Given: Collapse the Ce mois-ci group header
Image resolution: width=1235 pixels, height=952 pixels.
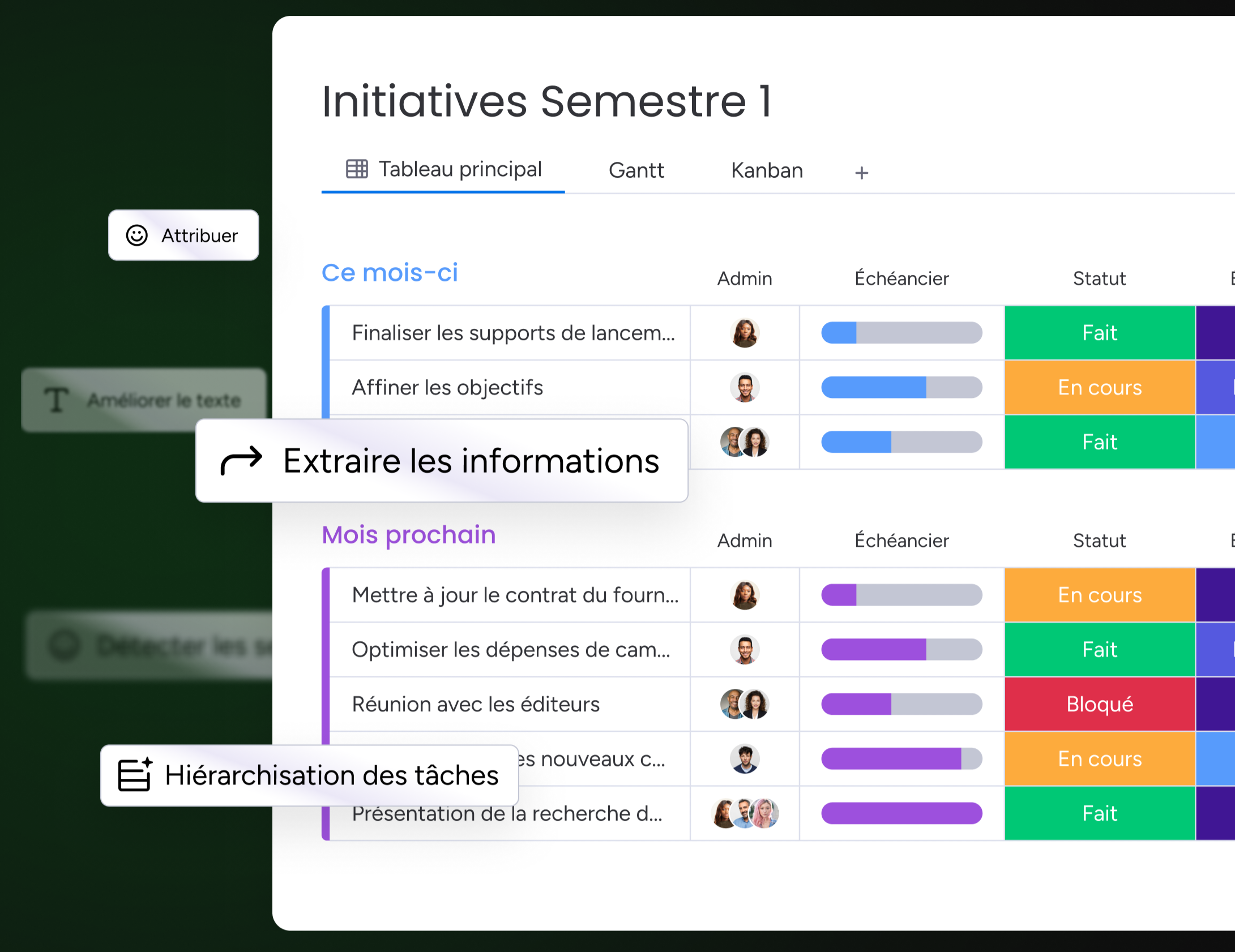Looking at the screenshot, I should tap(390, 273).
